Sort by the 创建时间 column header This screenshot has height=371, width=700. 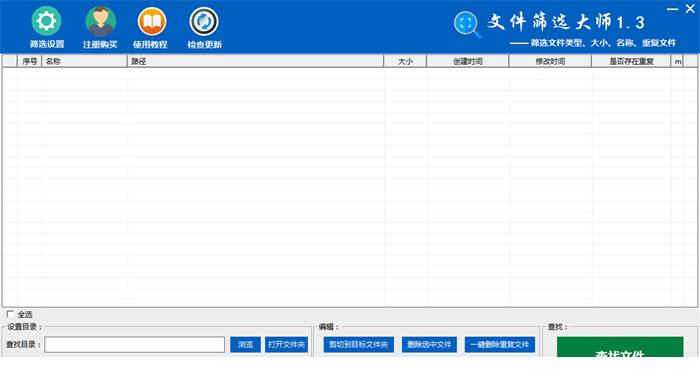(467, 61)
